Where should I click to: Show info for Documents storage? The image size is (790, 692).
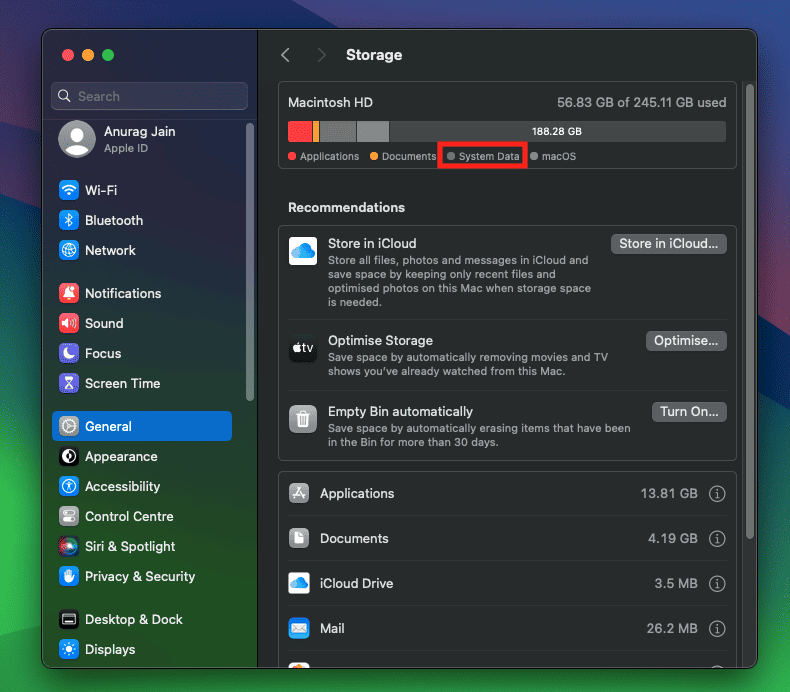click(x=716, y=538)
